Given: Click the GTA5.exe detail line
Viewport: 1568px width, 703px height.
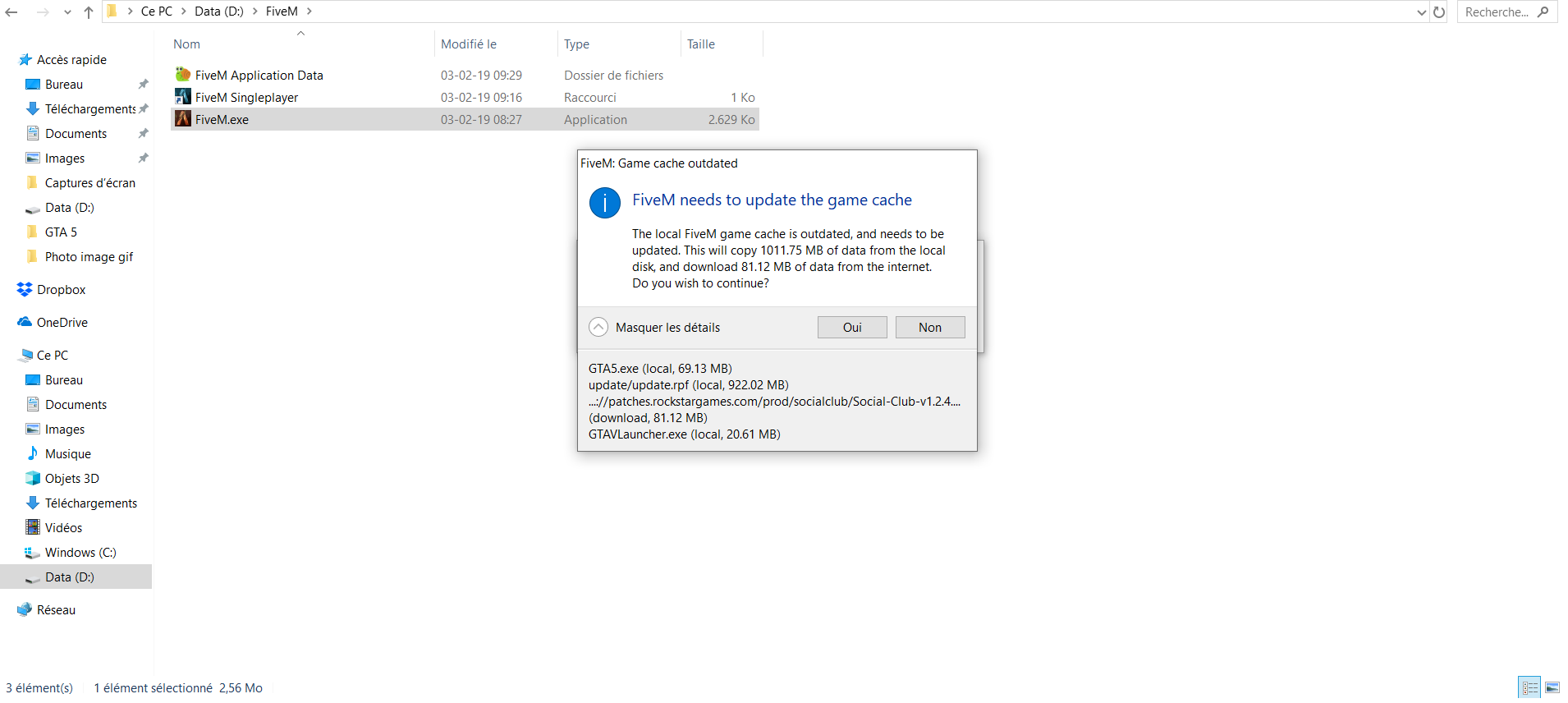Looking at the screenshot, I should pos(660,369).
